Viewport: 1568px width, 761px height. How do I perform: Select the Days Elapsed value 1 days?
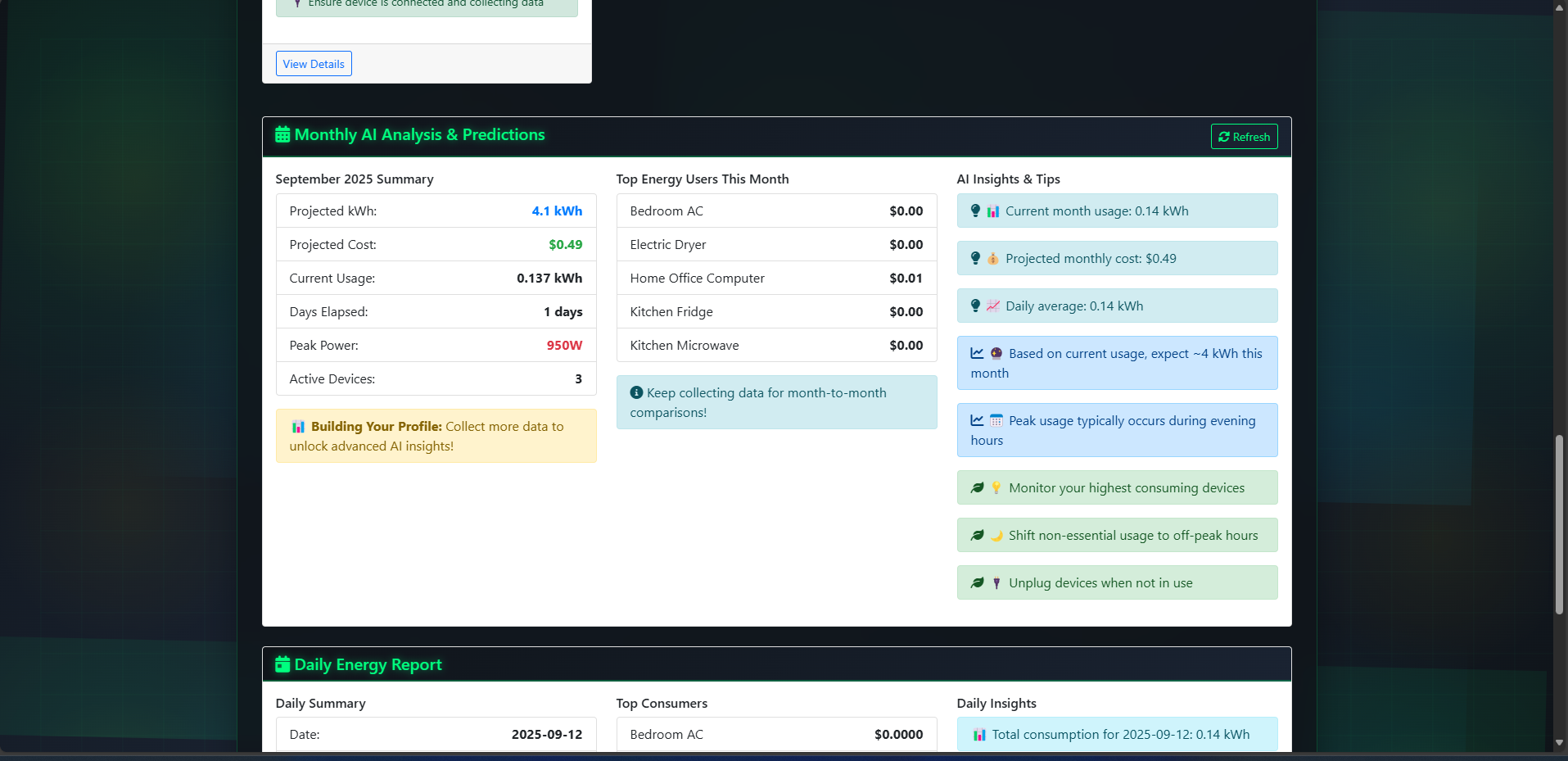[x=563, y=311]
